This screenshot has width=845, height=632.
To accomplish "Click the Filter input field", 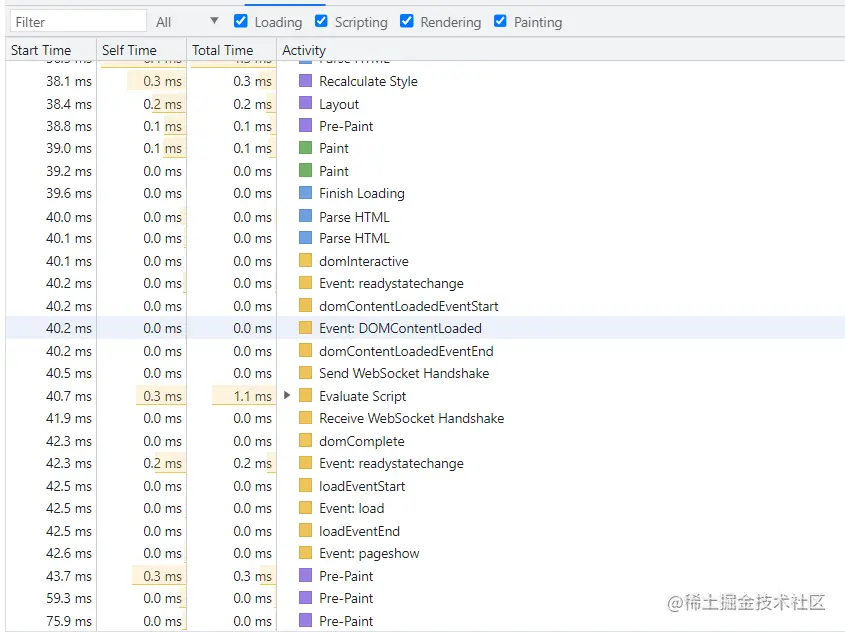I will pyautogui.click(x=78, y=22).
